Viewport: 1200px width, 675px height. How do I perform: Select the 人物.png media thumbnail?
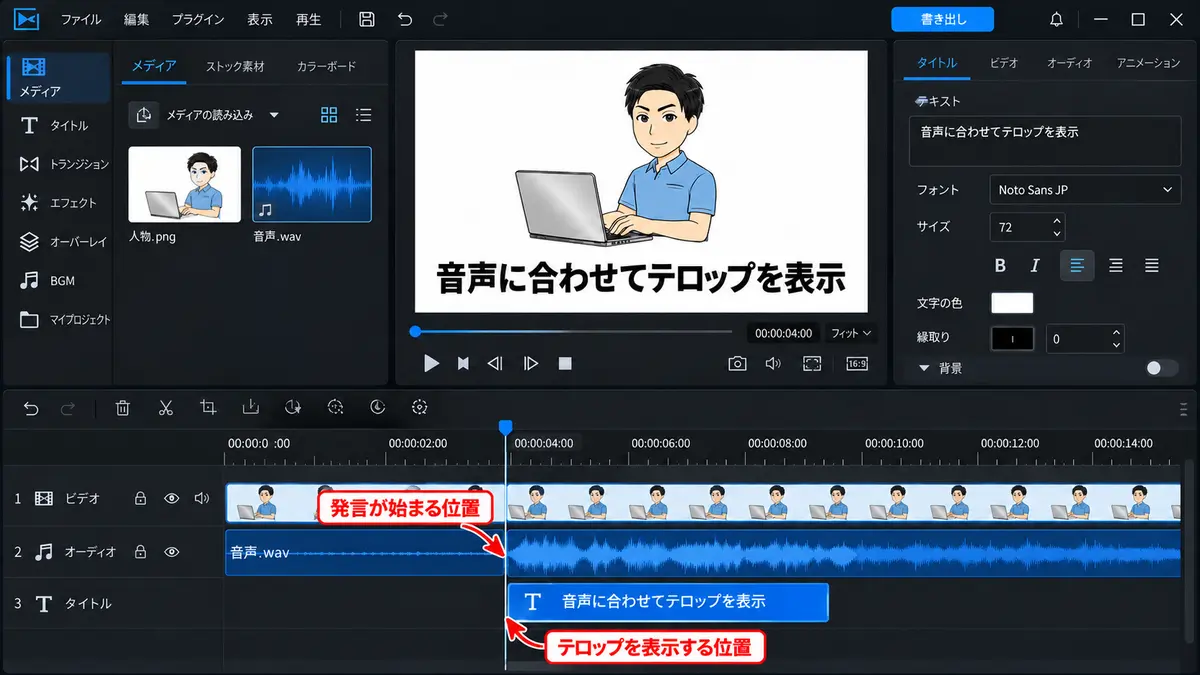click(x=184, y=184)
